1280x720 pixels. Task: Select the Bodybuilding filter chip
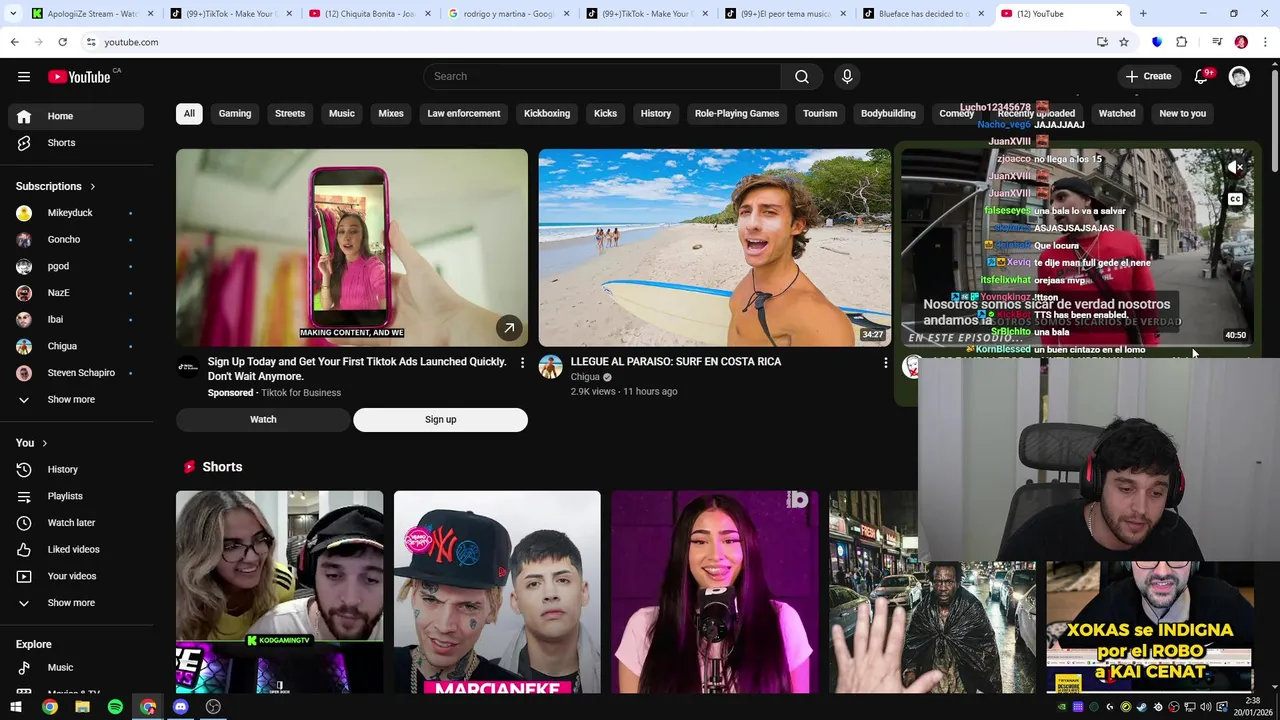(x=888, y=114)
